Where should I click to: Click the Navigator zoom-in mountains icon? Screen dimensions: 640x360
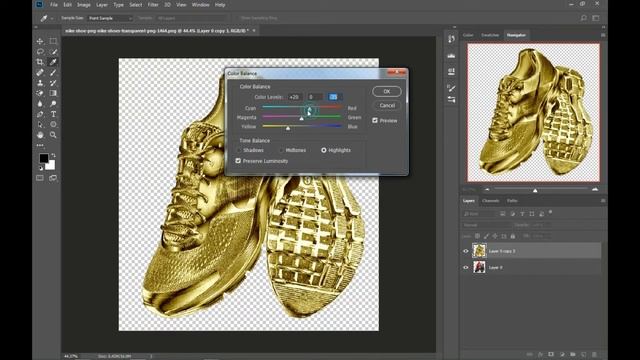(595, 189)
